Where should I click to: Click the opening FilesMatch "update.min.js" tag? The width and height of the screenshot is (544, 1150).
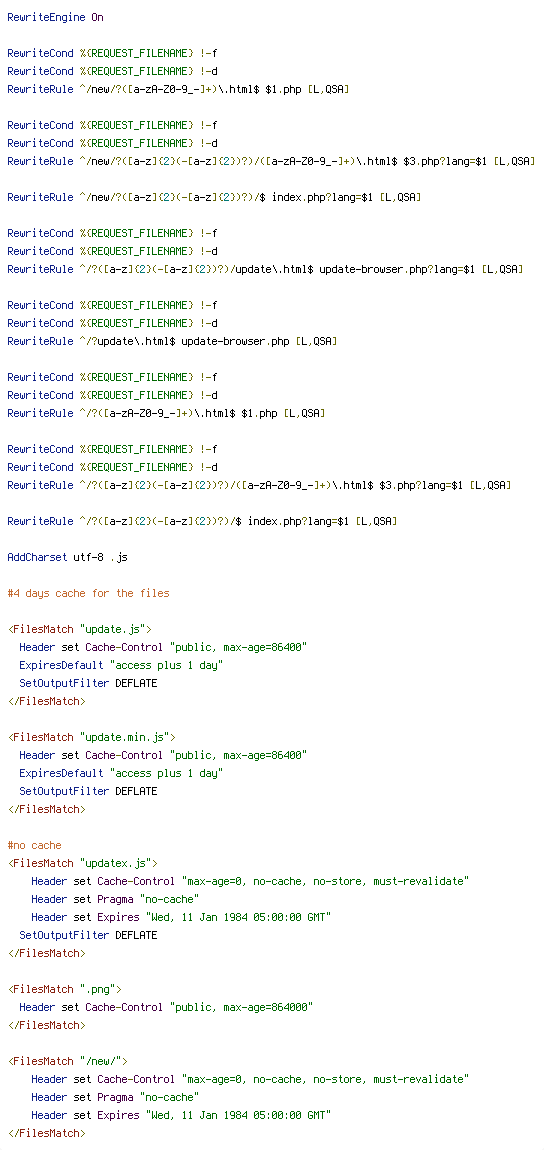pyautogui.click(x=92, y=736)
